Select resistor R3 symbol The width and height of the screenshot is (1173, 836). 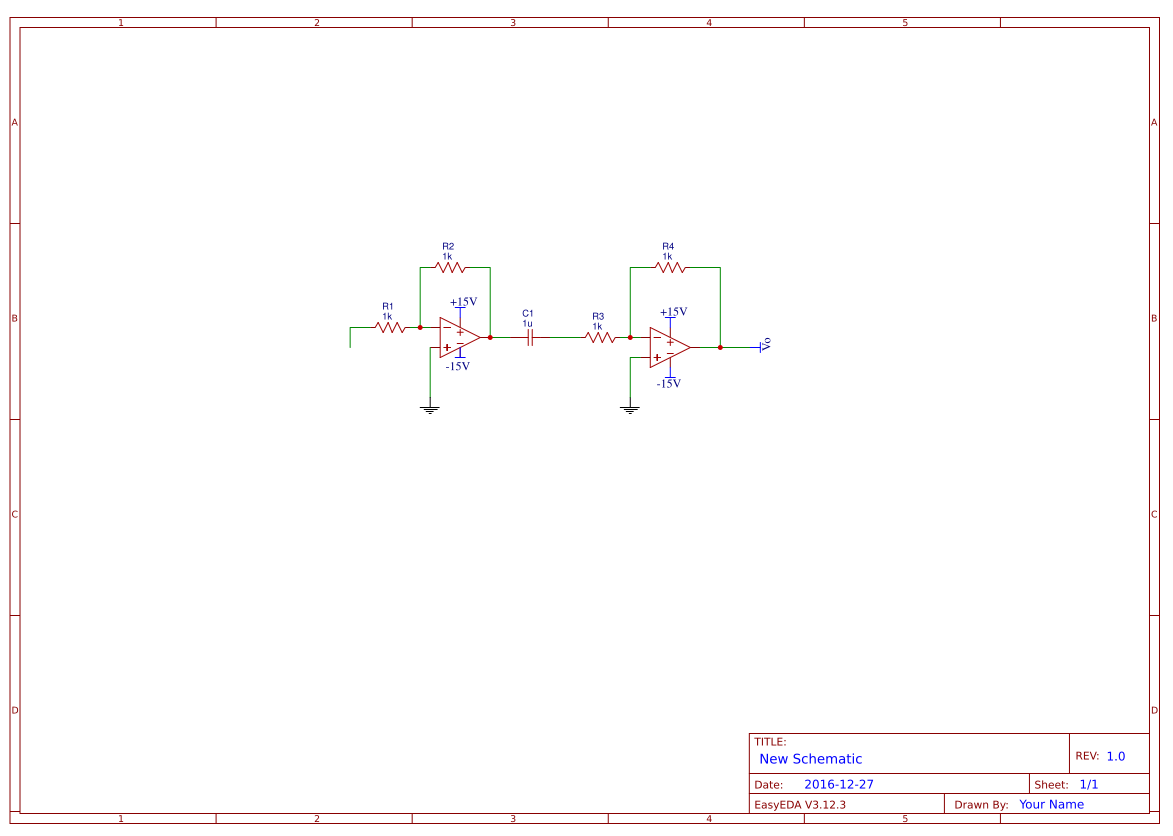600,338
